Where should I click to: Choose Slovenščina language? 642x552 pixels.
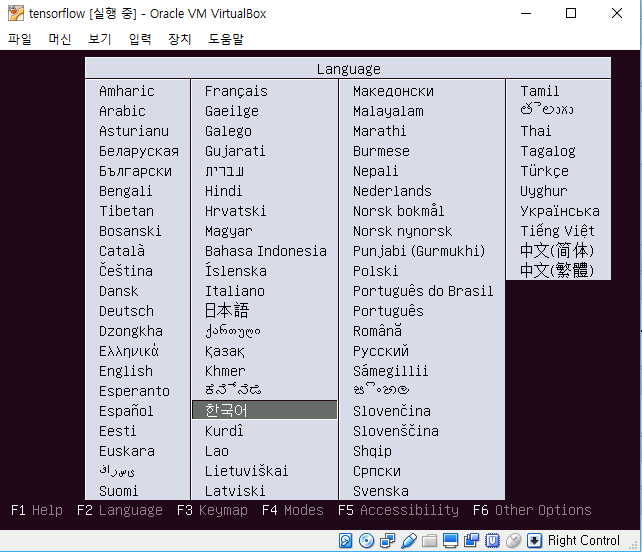click(x=396, y=431)
